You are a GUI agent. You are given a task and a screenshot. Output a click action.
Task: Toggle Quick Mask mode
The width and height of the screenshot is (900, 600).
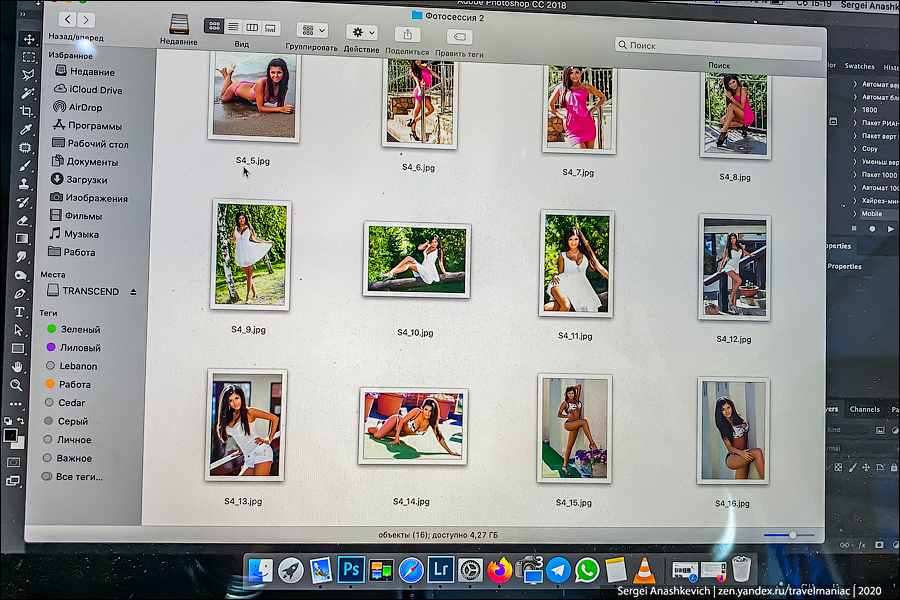14,462
